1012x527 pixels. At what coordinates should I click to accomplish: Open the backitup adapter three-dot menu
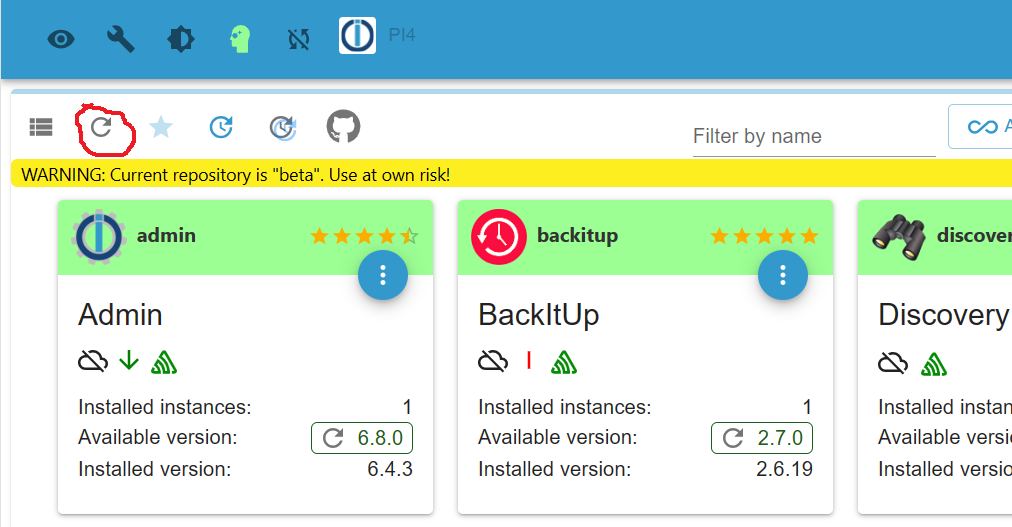(x=783, y=275)
